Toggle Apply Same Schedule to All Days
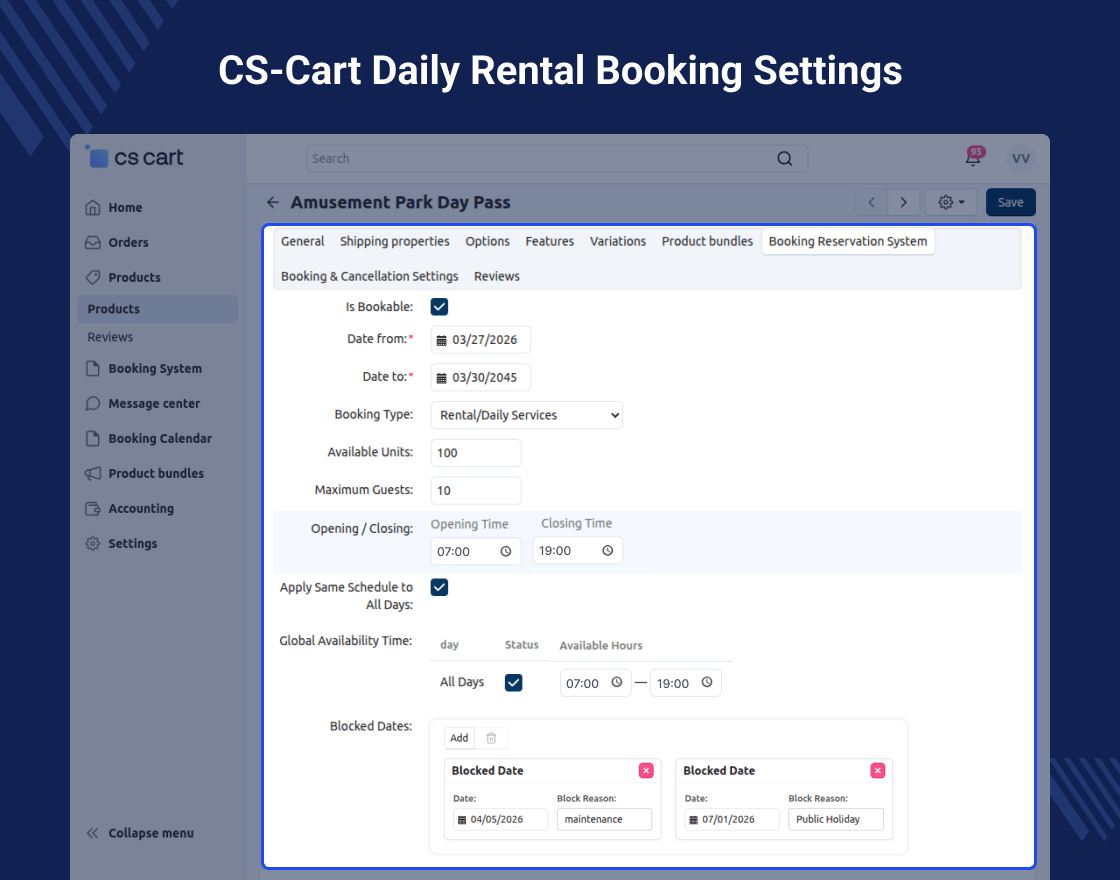The height and width of the screenshot is (880, 1120). [x=439, y=587]
